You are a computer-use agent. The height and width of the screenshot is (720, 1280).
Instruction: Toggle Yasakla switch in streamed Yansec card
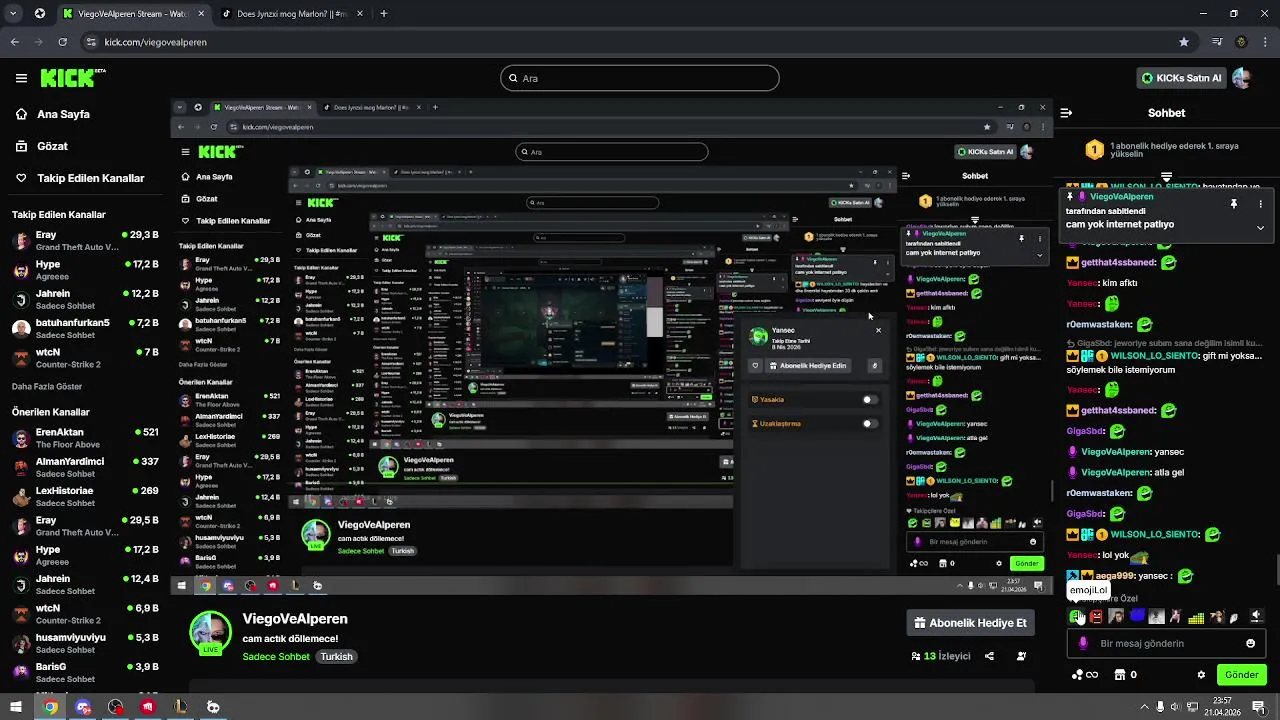(870, 400)
